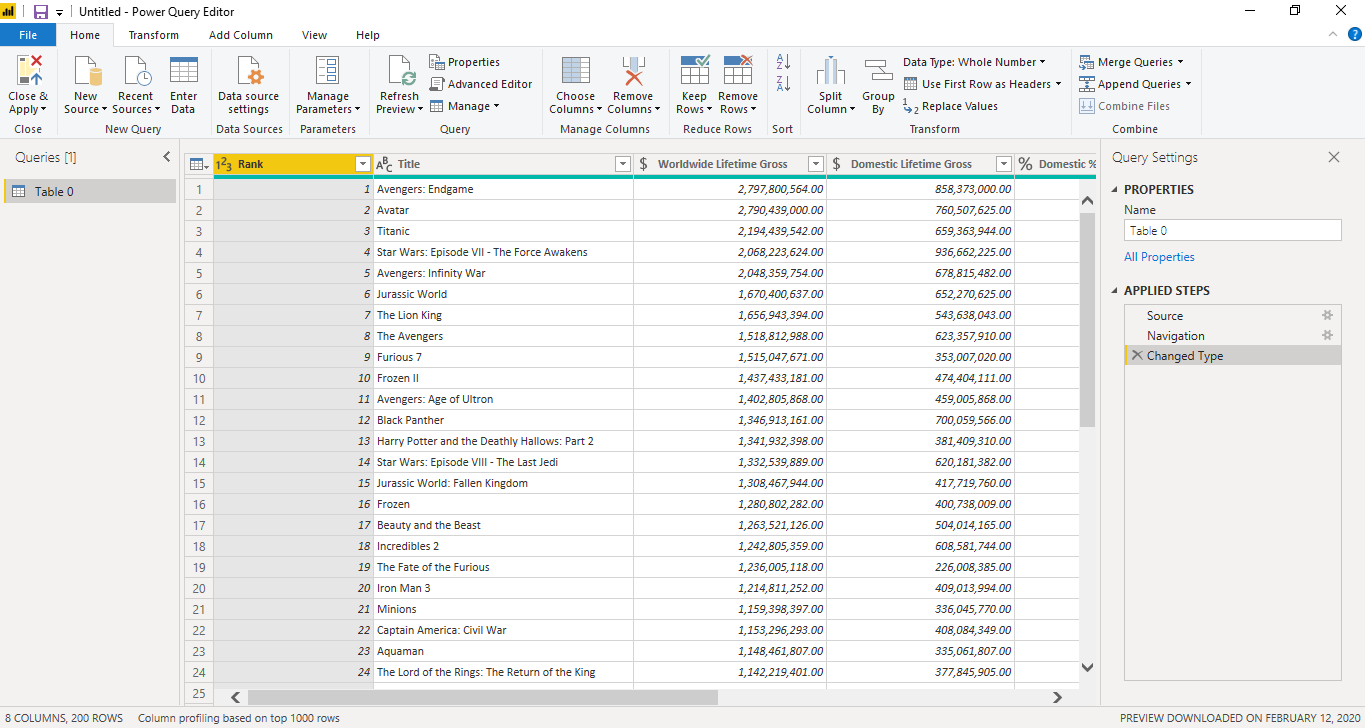Image resolution: width=1365 pixels, height=728 pixels.
Task: Switch to the Home tab
Action: pyautogui.click(x=85, y=35)
